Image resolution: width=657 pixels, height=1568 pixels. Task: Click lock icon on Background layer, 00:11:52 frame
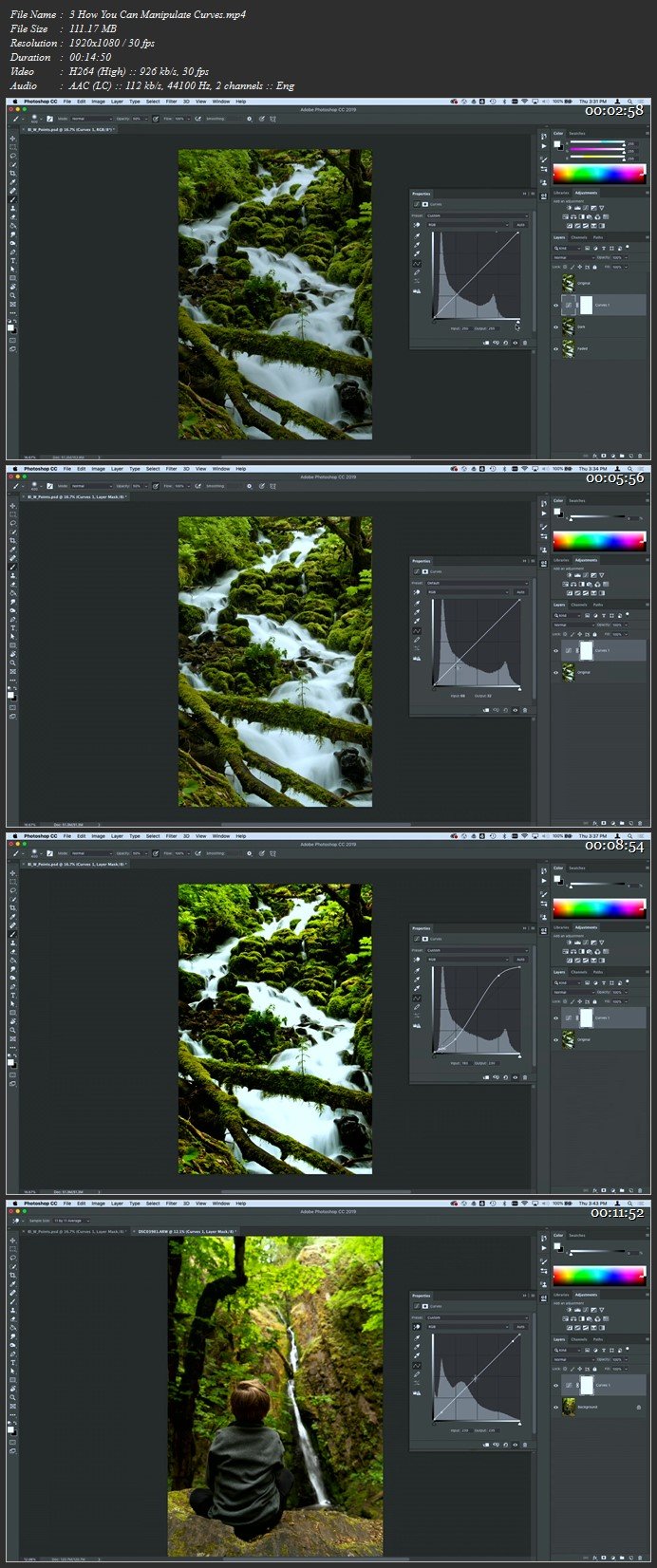click(639, 1408)
